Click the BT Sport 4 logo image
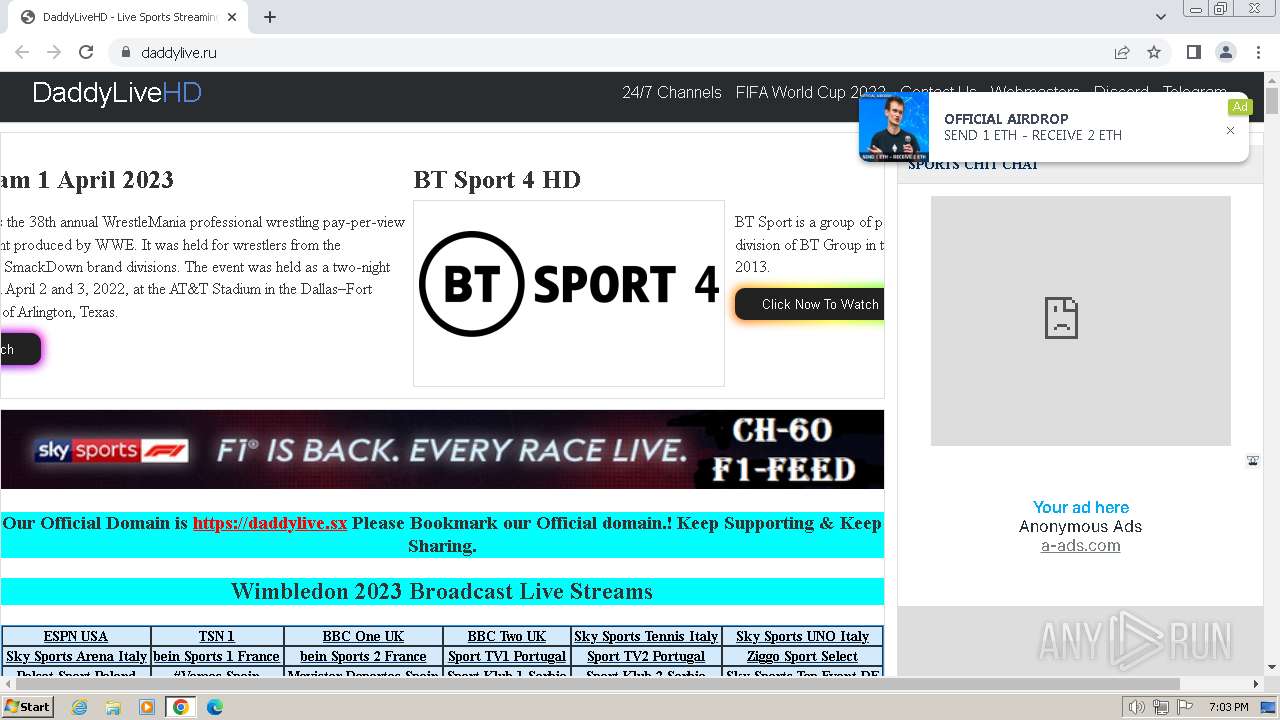The height and width of the screenshot is (720, 1280). (x=569, y=293)
